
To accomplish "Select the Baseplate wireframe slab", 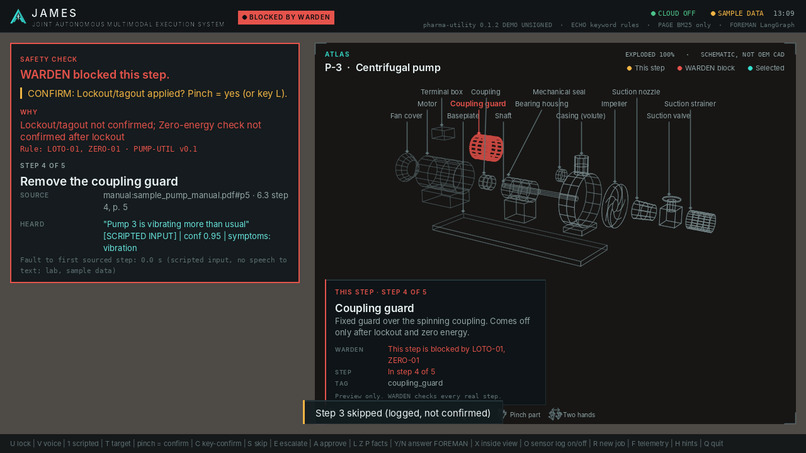I will (x=519, y=239).
